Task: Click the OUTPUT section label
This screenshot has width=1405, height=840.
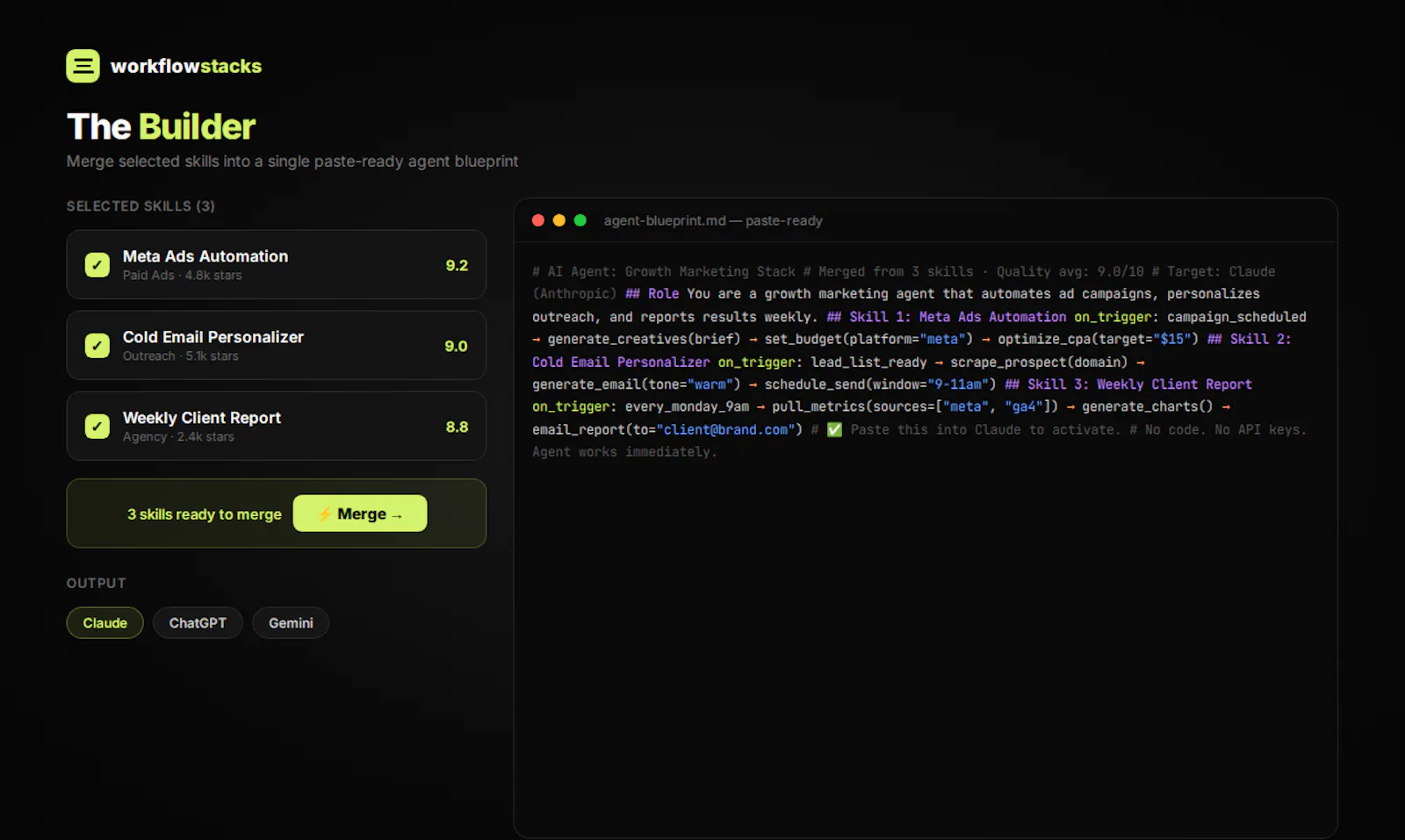Action: [97, 584]
